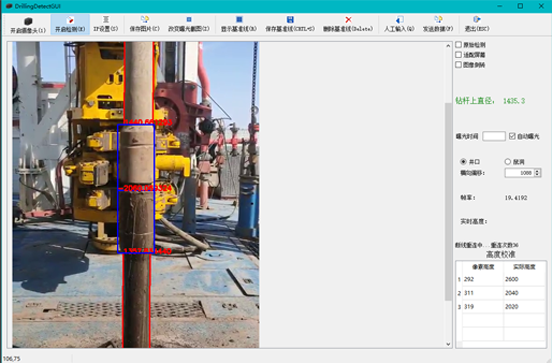Toggle the 开启检测 start-detection toolbar button
The height and width of the screenshot is (363, 552).
pyautogui.click(x=70, y=24)
